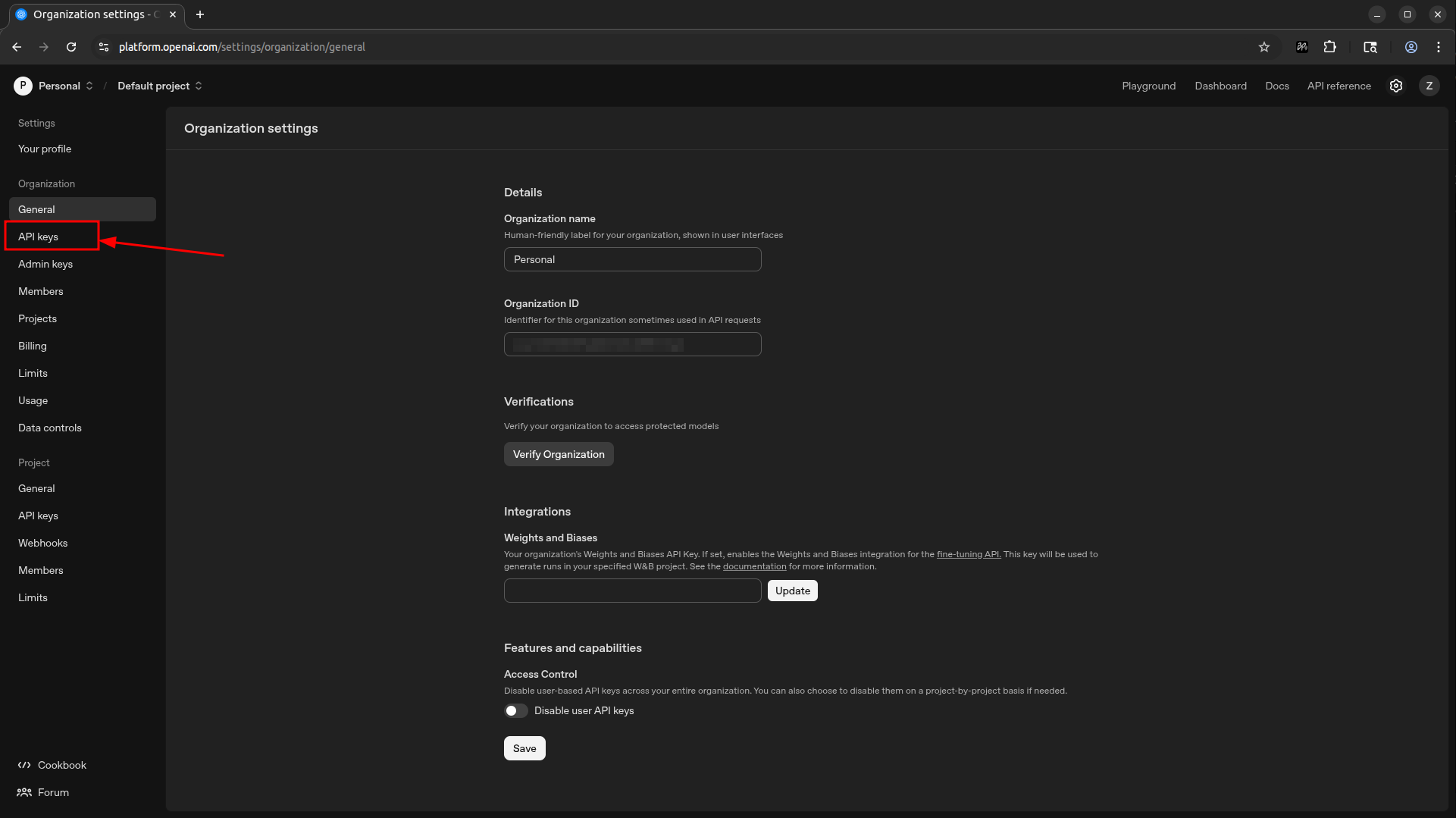Image resolution: width=1456 pixels, height=818 pixels.
Task: Go to Dashboard
Action: click(x=1220, y=86)
